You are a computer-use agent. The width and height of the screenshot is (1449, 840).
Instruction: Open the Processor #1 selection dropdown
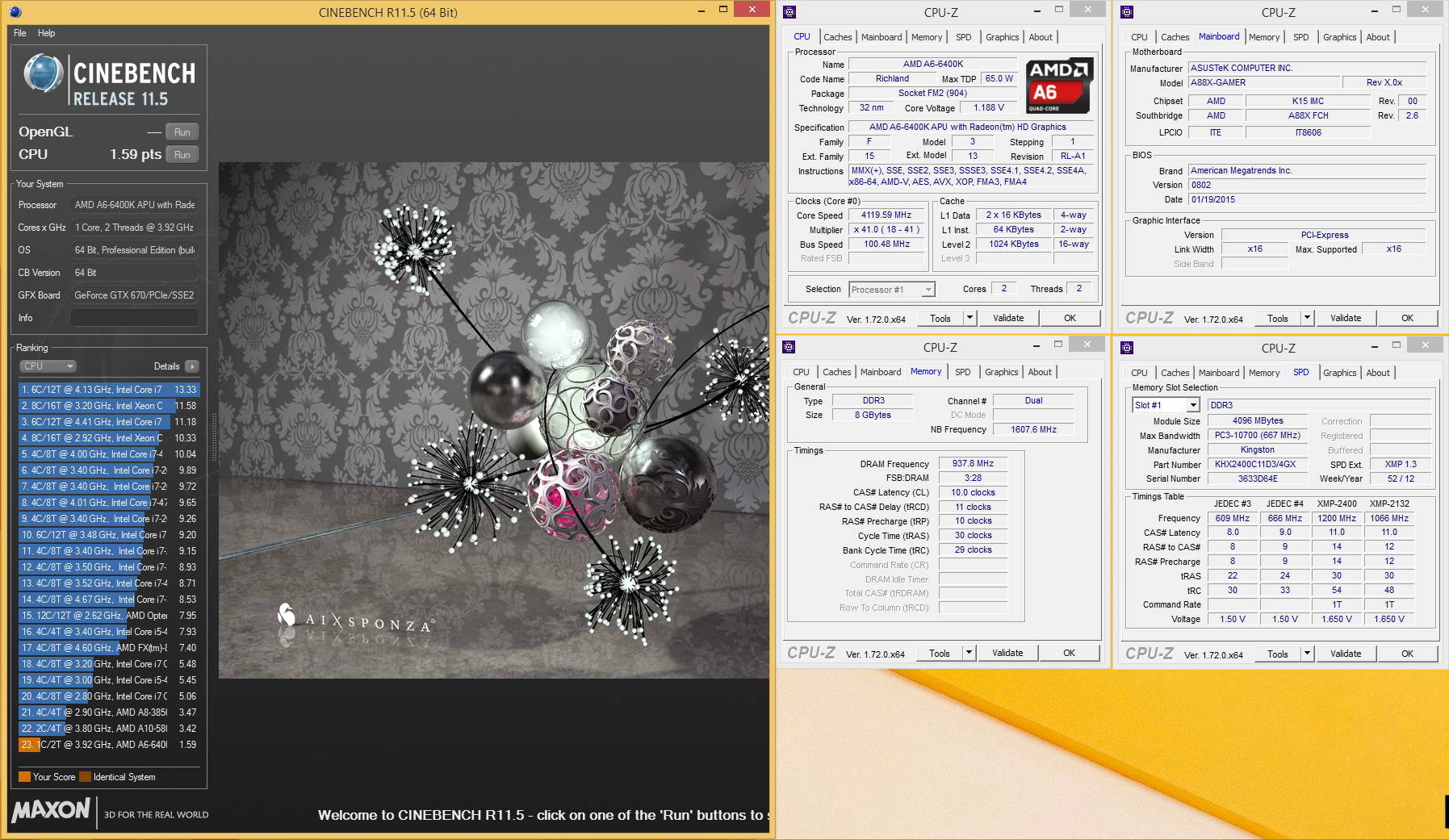(x=891, y=290)
